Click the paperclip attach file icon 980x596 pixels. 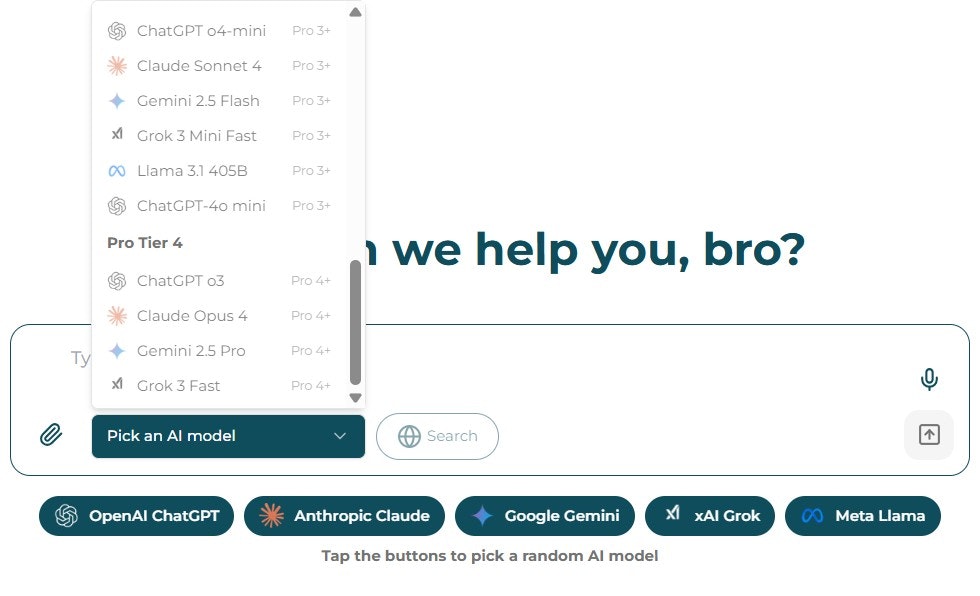(51, 435)
